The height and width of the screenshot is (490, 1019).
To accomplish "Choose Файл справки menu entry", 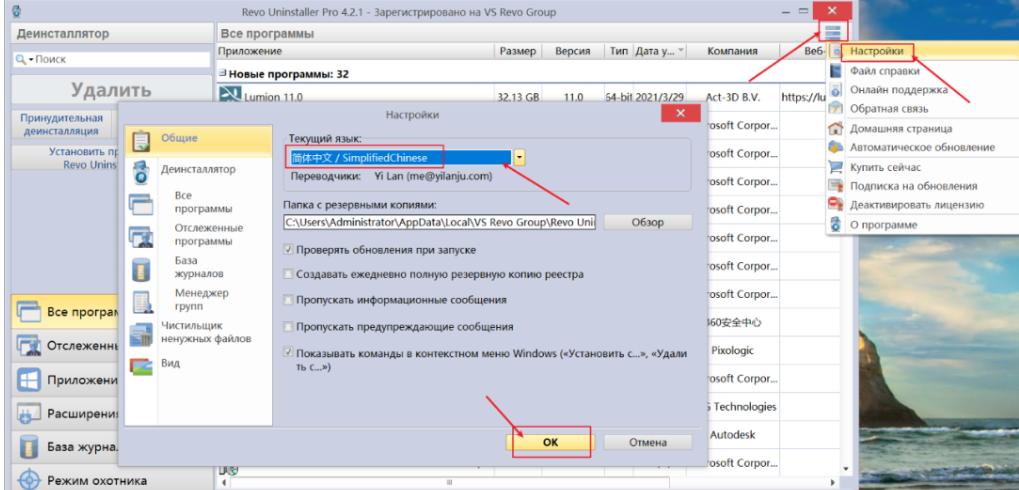I will pos(884,71).
